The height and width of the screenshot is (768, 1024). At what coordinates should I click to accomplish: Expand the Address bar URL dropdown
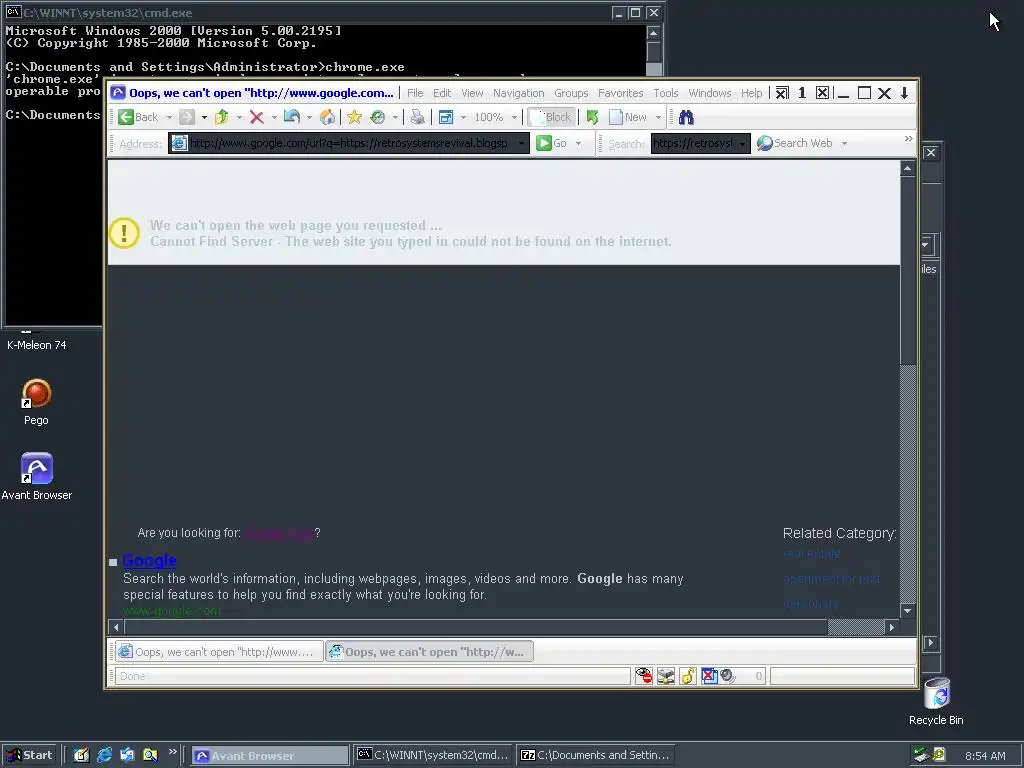pyautogui.click(x=521, y=143)
